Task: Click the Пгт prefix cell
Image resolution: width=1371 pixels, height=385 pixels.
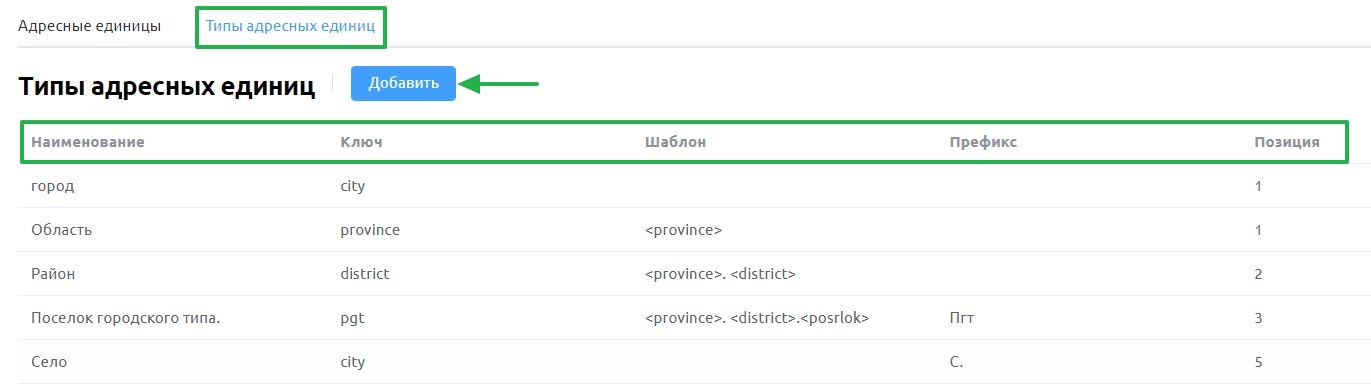Action: (x=962, y=318)
